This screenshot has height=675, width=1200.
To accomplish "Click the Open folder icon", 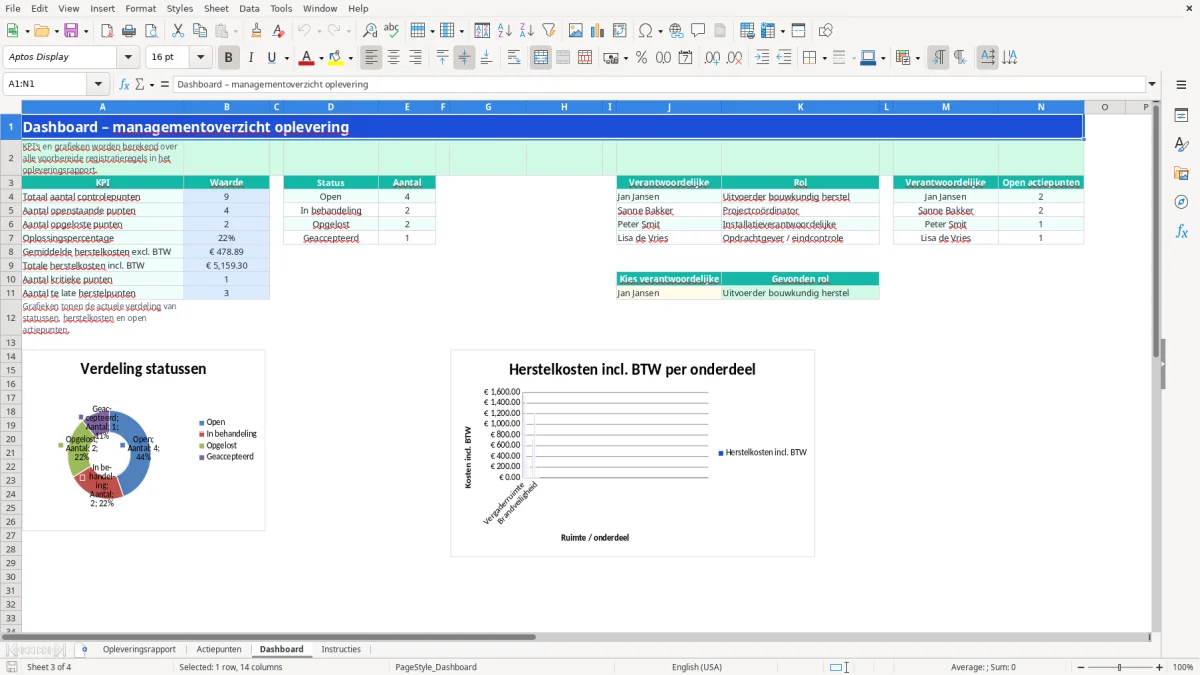I will click(40, 31).
